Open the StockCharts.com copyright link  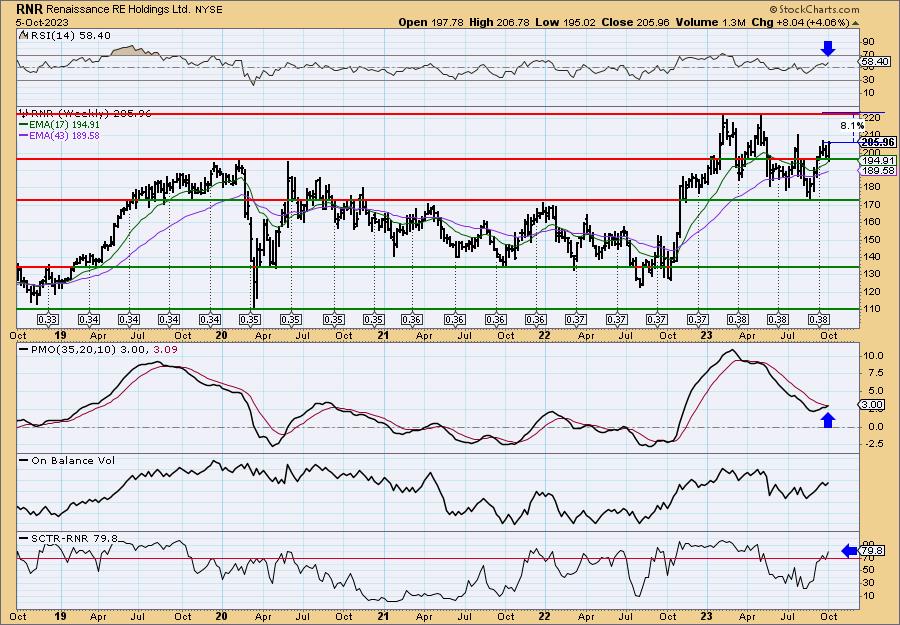pos(814,9)
